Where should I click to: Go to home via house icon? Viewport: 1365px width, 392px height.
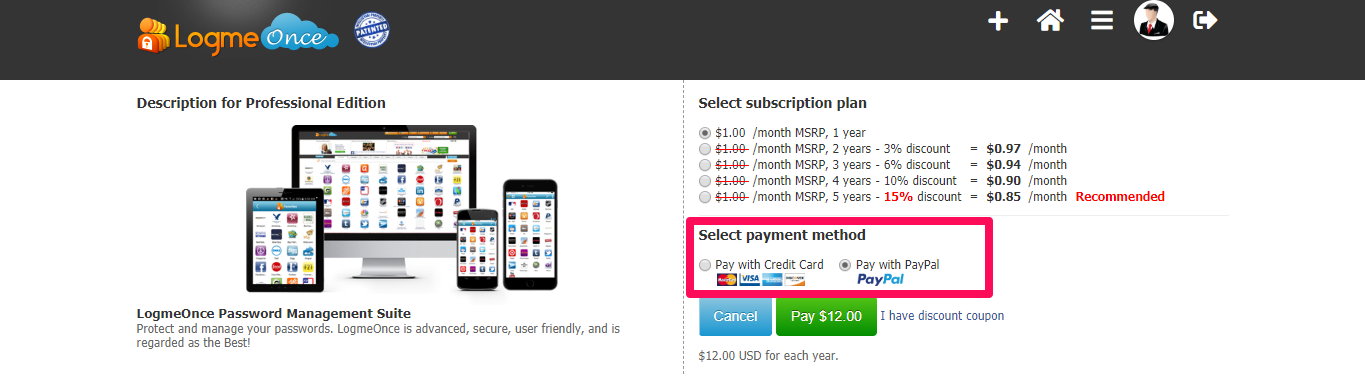pyautogui.click(x=1049, y=21)
